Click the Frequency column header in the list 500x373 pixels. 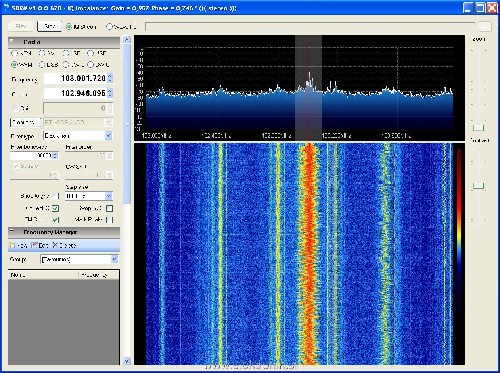coord(98,275)
